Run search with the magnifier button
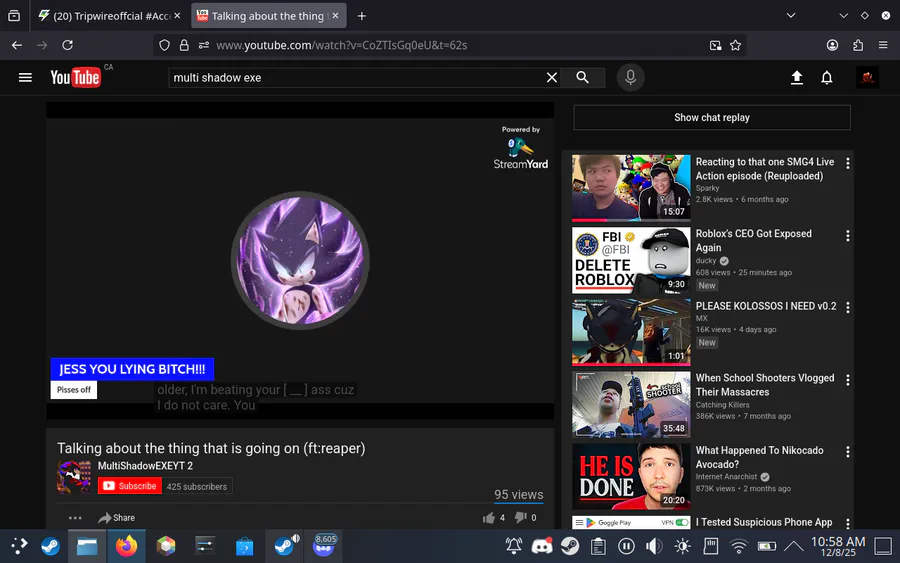The image size is (900, 563). pos(583,77)
